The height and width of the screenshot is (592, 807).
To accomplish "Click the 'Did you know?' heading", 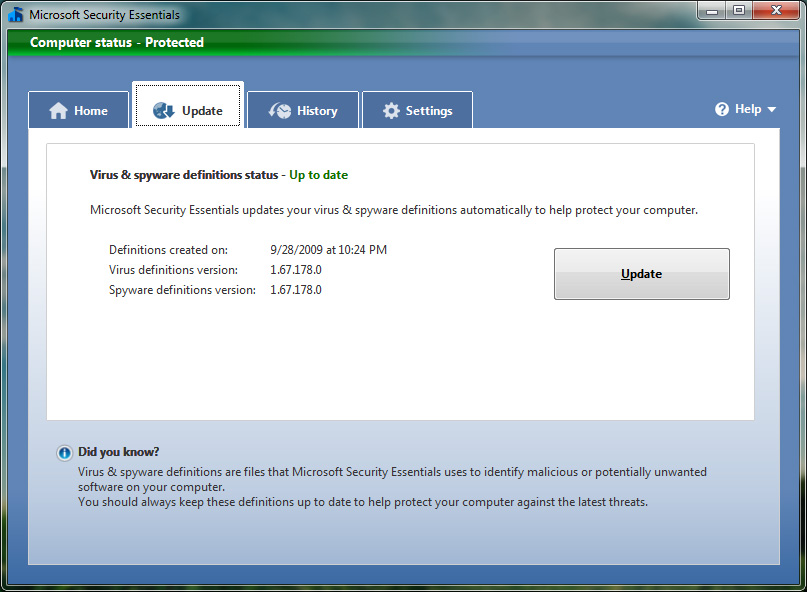I will tap(118, 452).
